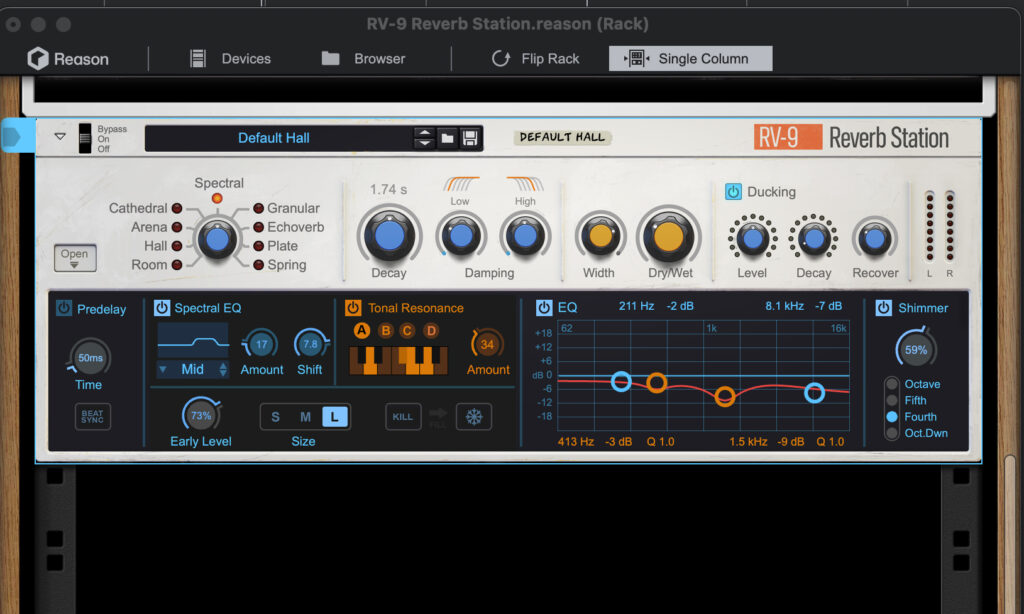Click the High Damping knob

point(524,236)
